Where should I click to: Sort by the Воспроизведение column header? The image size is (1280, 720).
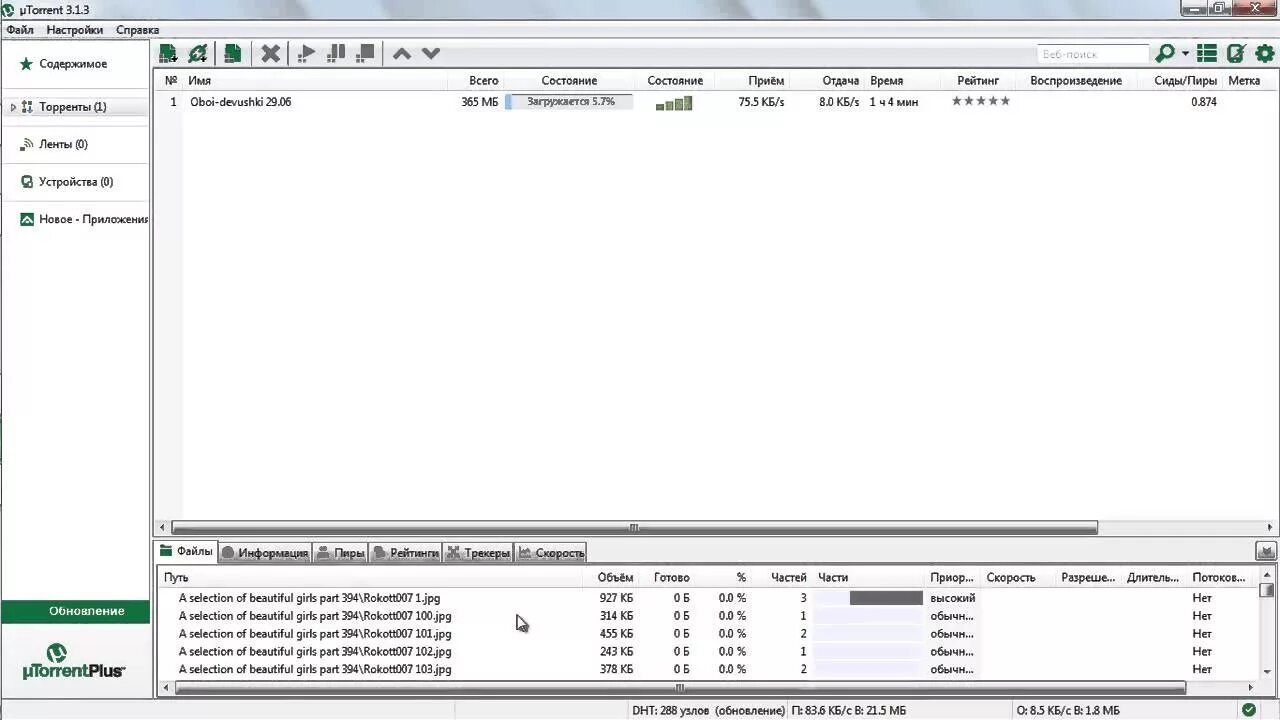(x=1076, y=81)
